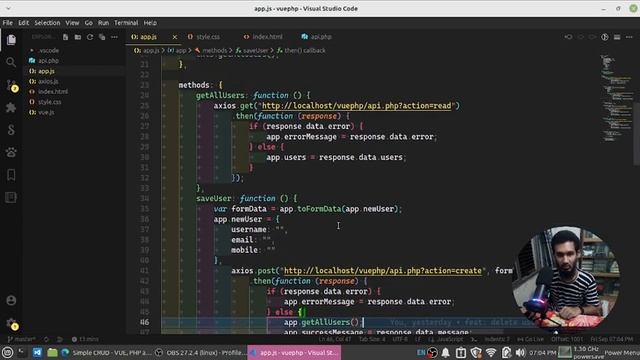Open the File menu
640x360 pixels.
[x=7, y=23]
